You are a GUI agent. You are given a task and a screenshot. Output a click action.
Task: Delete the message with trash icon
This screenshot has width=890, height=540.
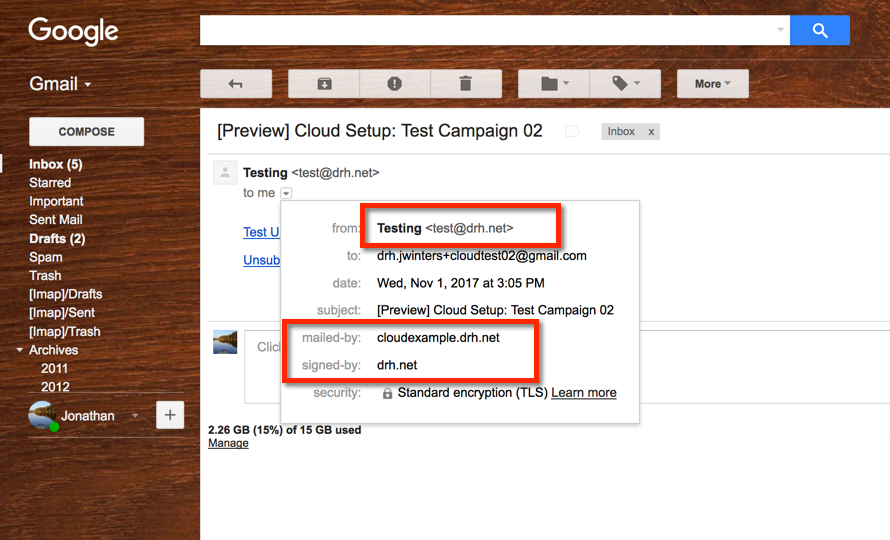point(466,84)
